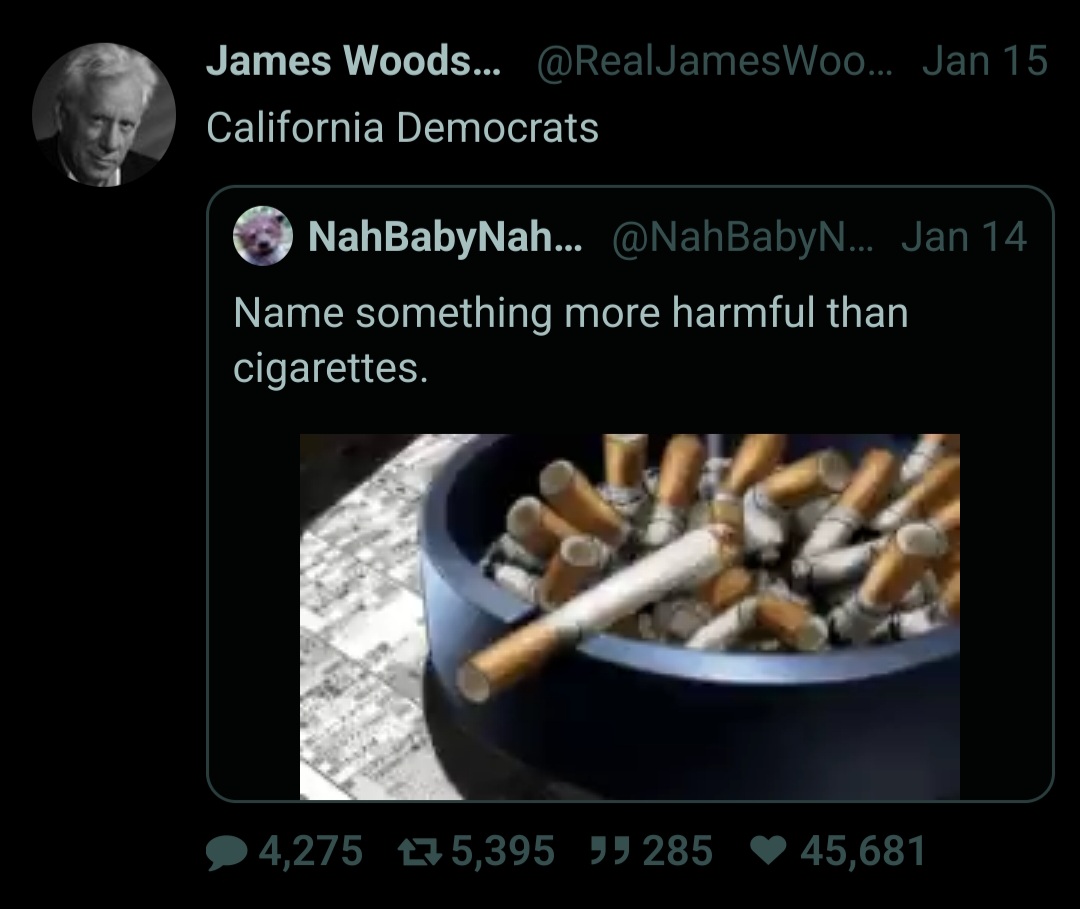Click the reply speech bubble icon
The height and width of the screenshot is (909, 1080).
[x=227, y=852]
